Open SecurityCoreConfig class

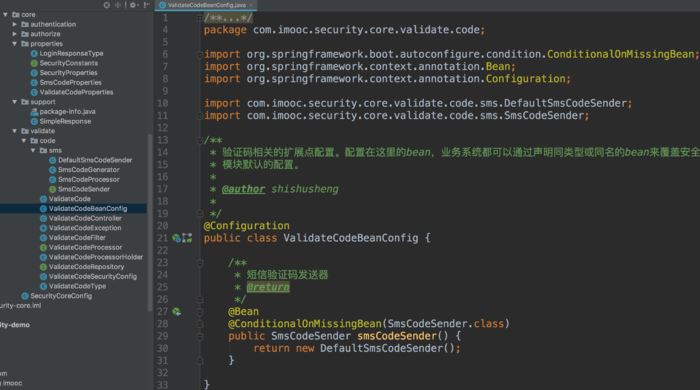[x=57, y=296]
